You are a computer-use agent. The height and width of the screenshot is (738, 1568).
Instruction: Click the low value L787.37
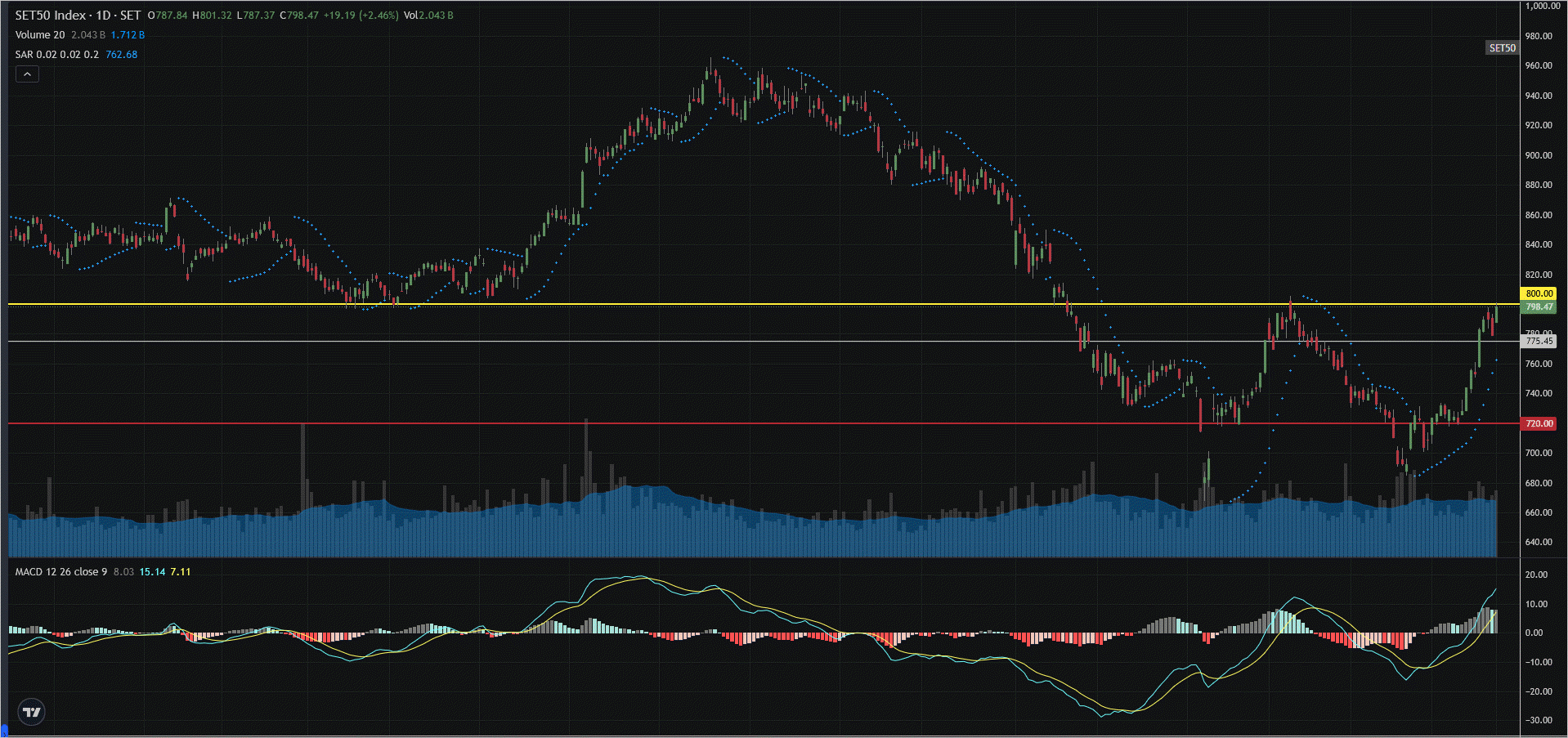tap(256, 16)
